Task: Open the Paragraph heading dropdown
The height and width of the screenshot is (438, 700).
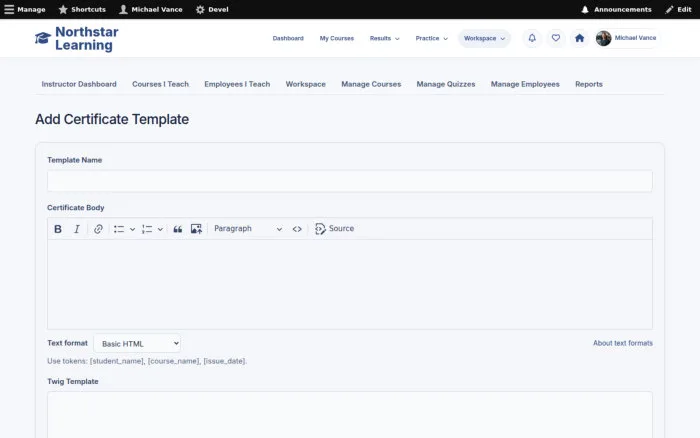Action: click(248, 229)
